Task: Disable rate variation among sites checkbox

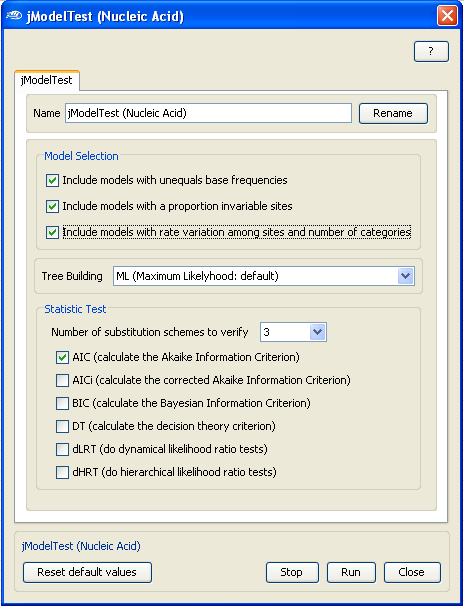Action: [52, 232]
